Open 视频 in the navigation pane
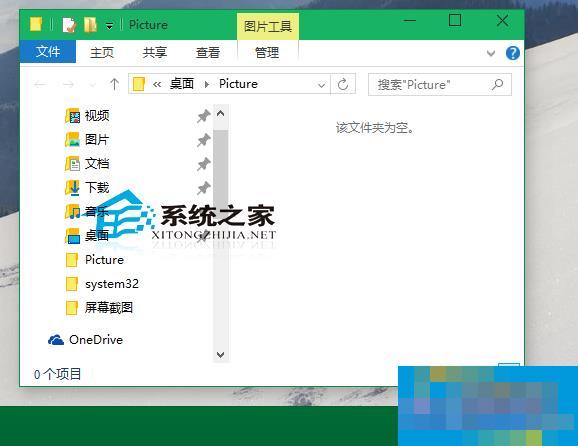The height and width of the screenshot is (446, 578). click(97, 116)
